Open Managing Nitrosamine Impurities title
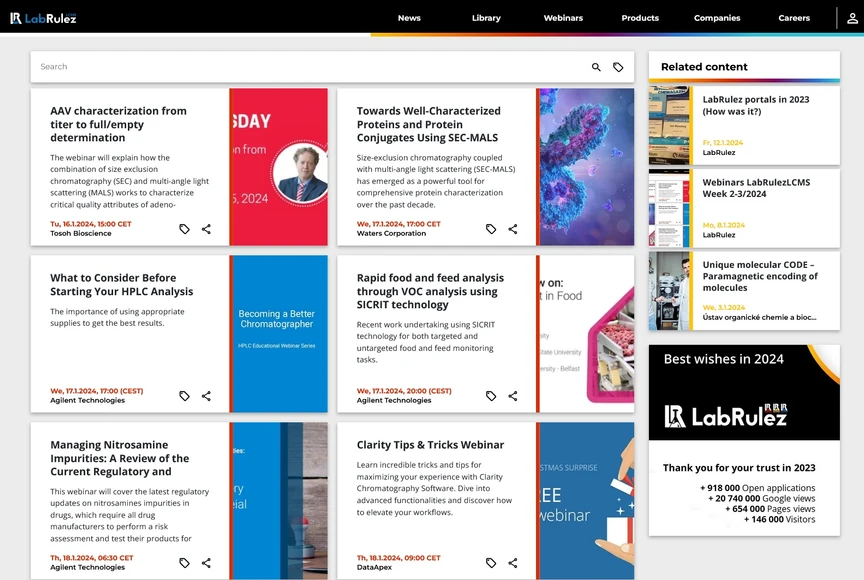The width and height of the screenshot is (864, 580). [120, 458]
